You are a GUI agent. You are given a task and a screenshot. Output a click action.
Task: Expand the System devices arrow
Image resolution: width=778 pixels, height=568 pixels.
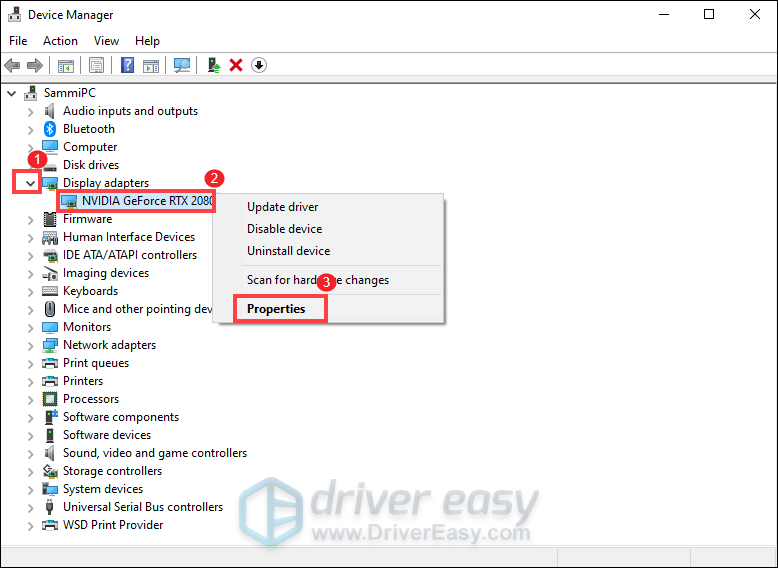30,490
